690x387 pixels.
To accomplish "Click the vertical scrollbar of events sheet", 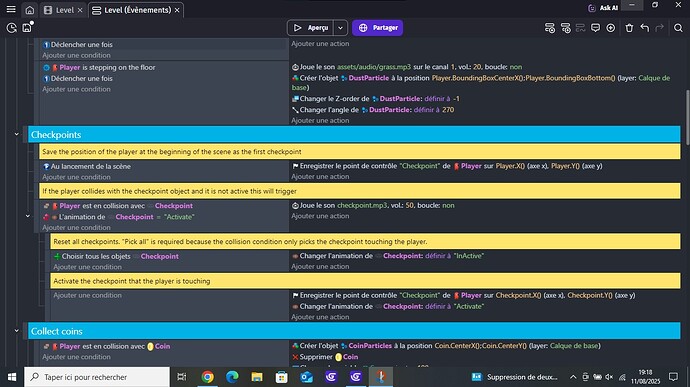I will tap(686, 117).
